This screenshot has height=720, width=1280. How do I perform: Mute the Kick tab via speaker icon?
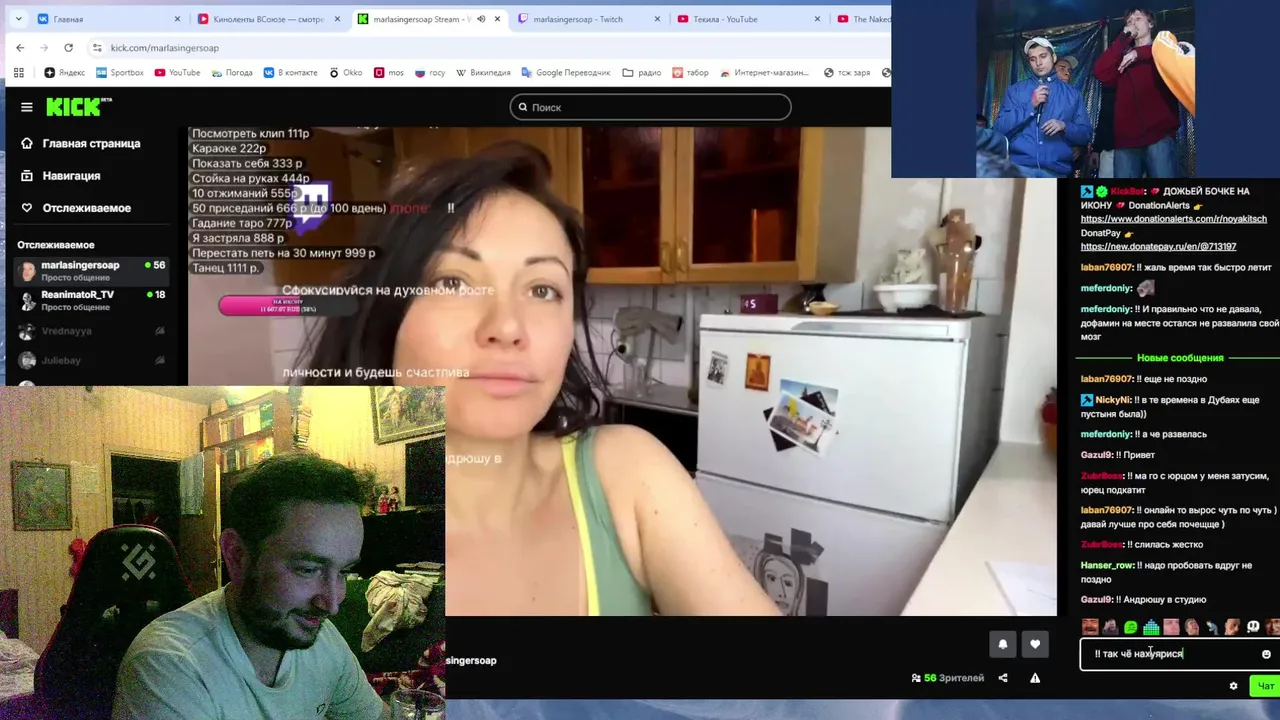(481, 19)
